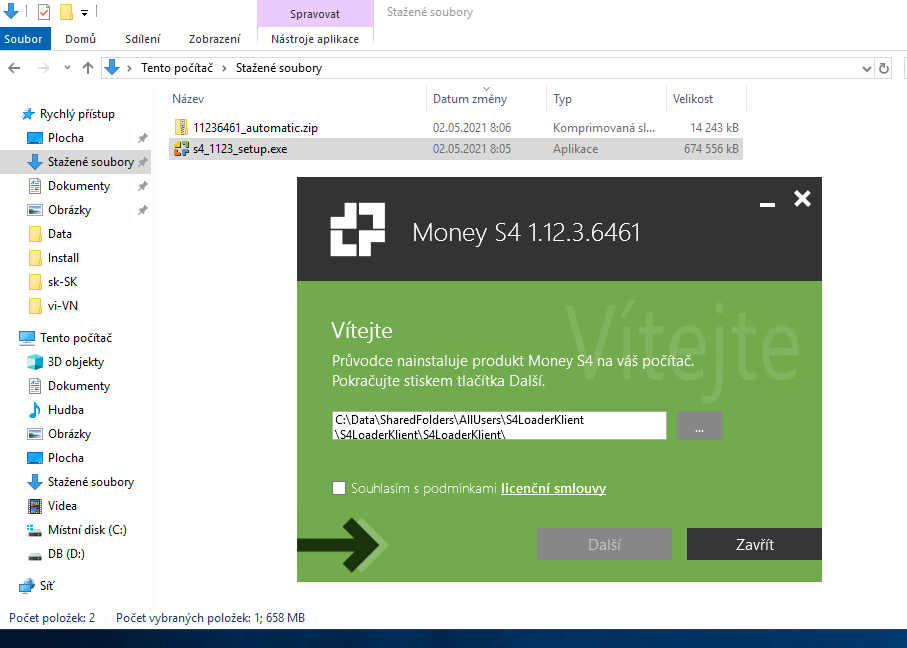Click the Money S4 logo in installer header
Screen dimensions: 907x648
point(357,230)
